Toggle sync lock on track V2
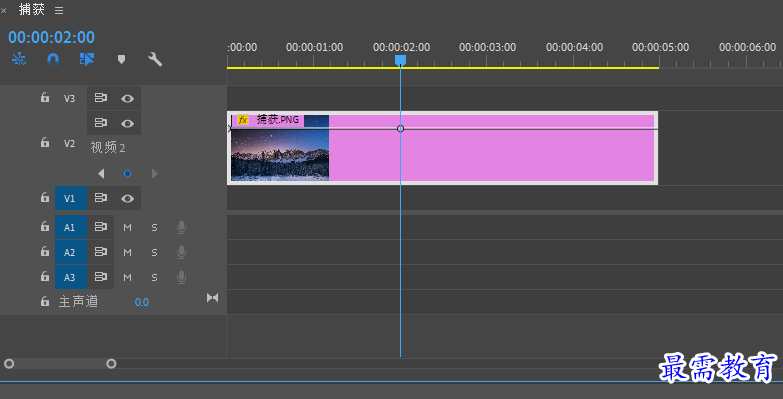 pos(101,123)
